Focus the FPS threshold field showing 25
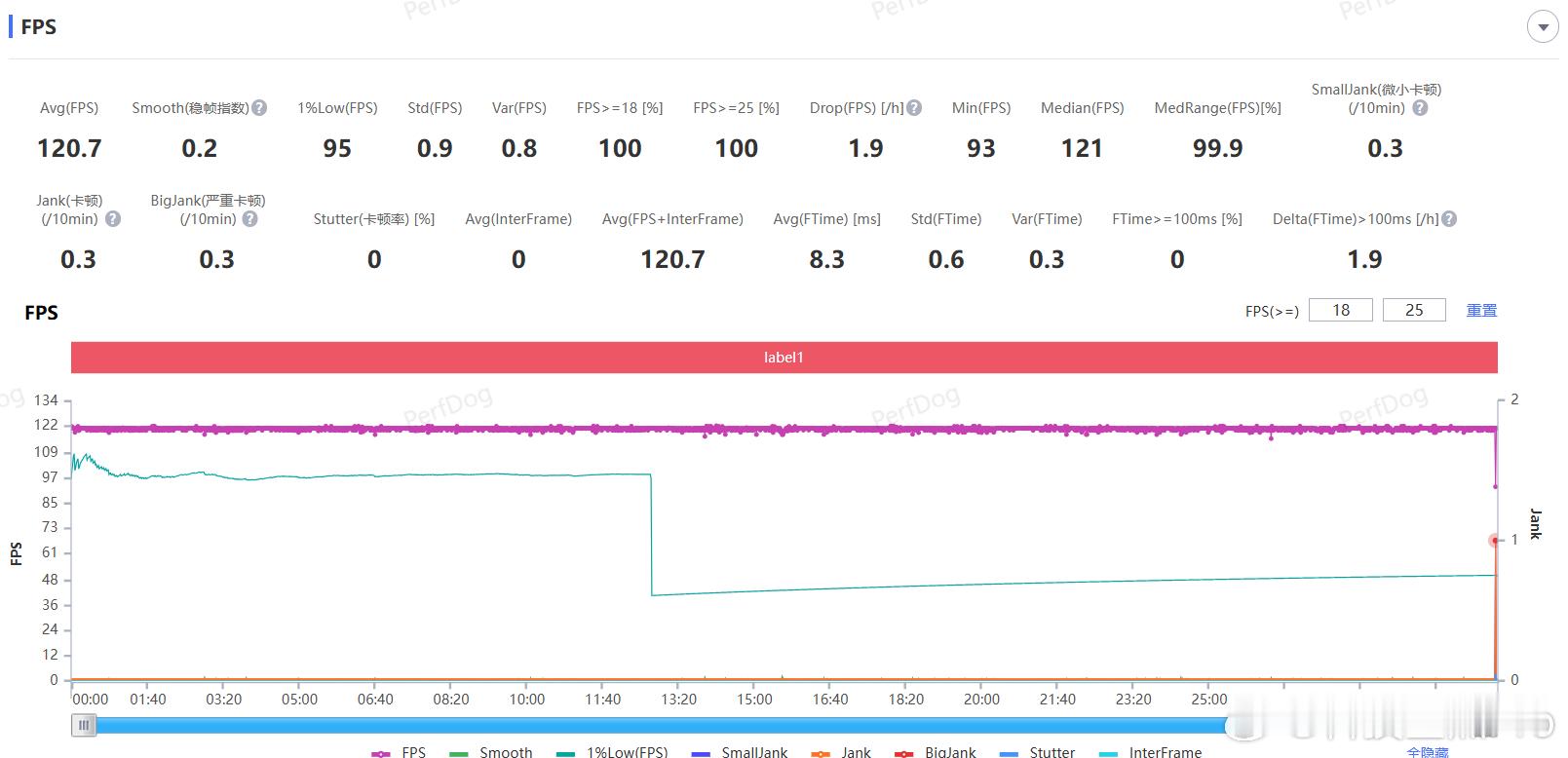The width and height of the screenshot is (1568, 758). pyautogui.click(x=1414, y=310)
